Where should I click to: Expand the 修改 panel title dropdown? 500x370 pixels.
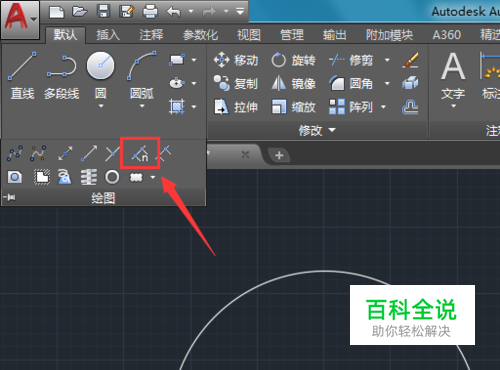click(x=317, y=130)
